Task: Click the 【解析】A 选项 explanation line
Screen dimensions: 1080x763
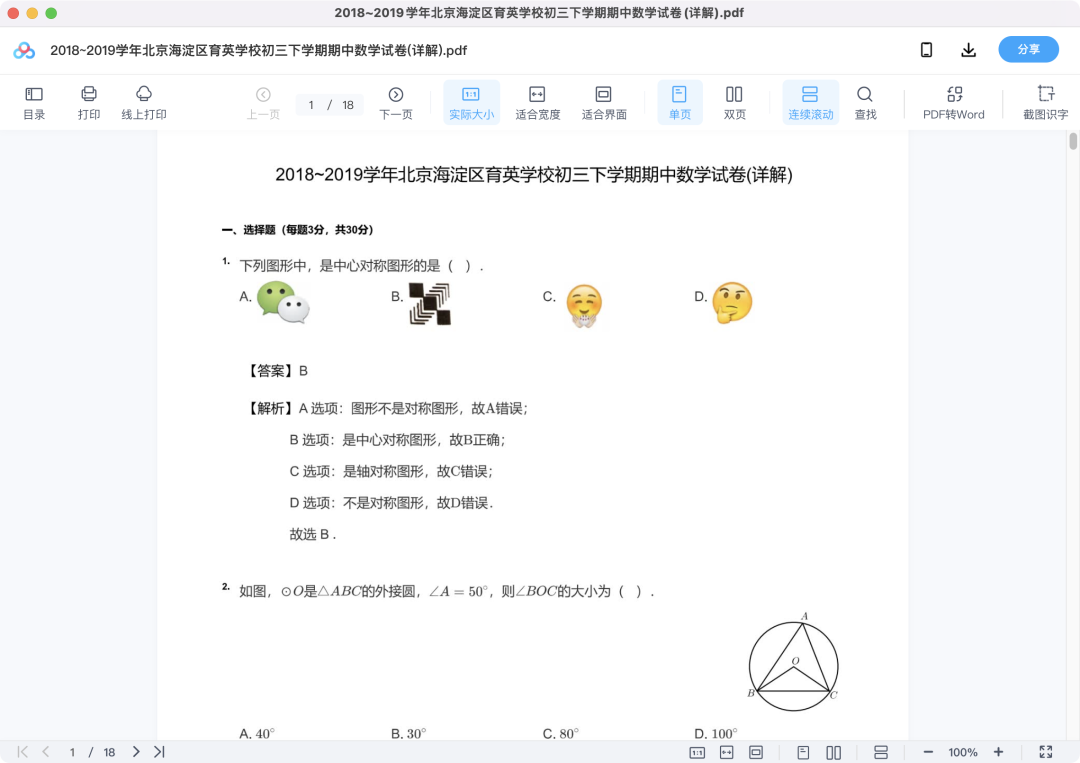Action: point(387,408)
